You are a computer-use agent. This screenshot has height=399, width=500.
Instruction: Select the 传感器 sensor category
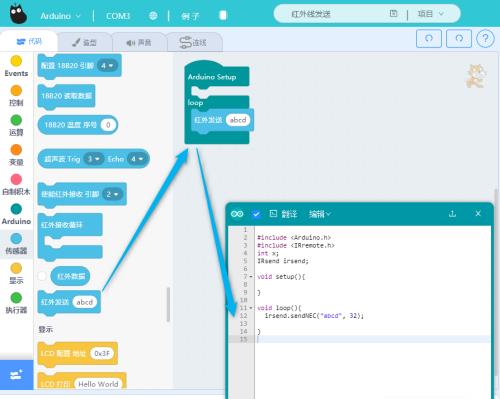point(16,244)
